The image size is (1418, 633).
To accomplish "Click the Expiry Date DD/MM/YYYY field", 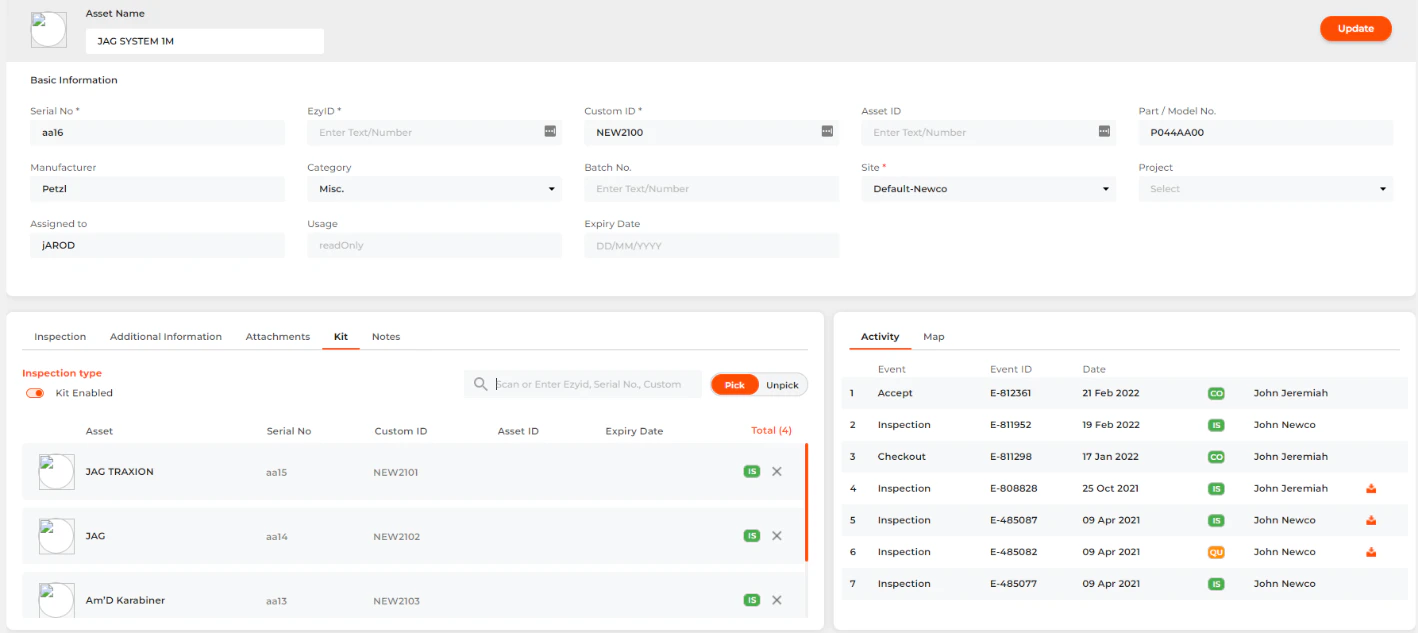I will click(712, 245).
